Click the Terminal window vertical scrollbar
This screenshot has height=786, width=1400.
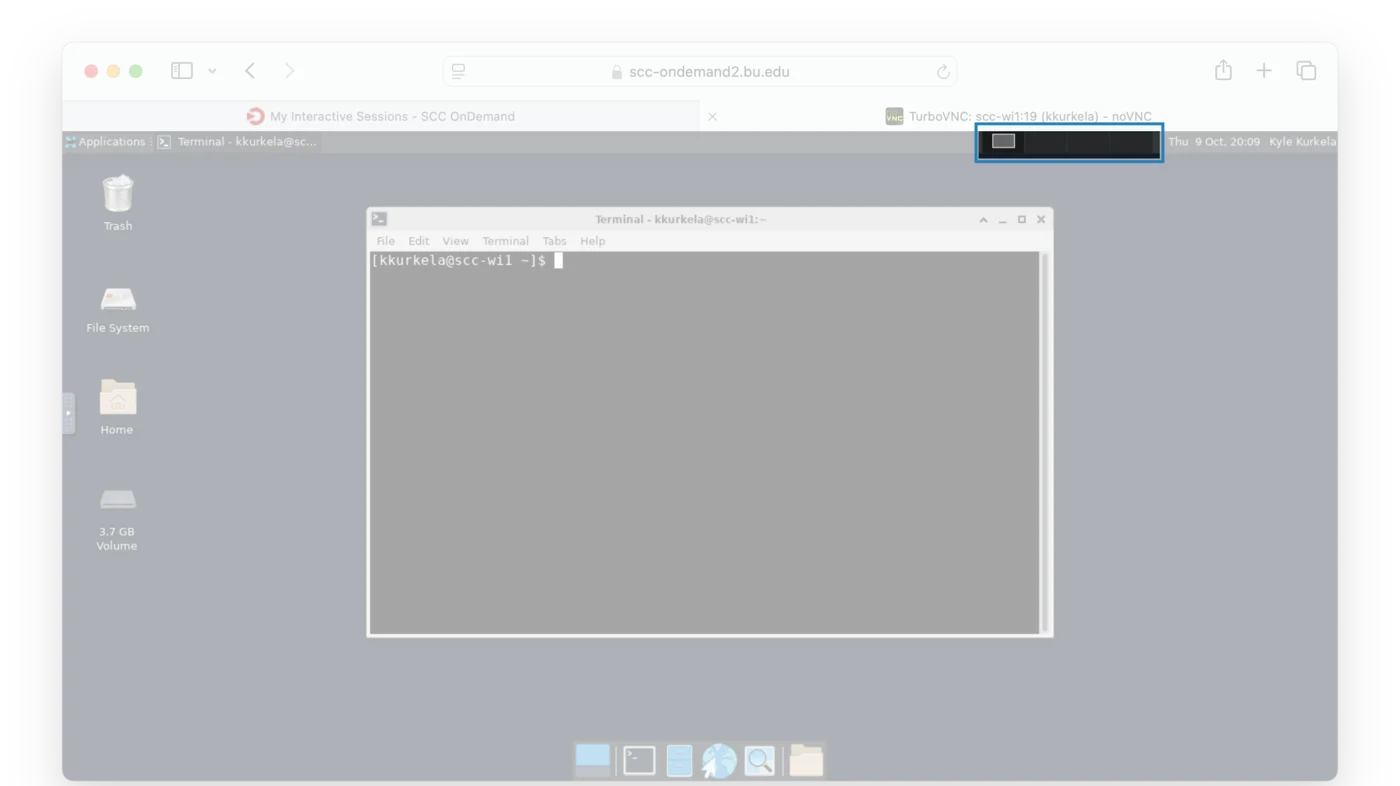coord(1045,443)
